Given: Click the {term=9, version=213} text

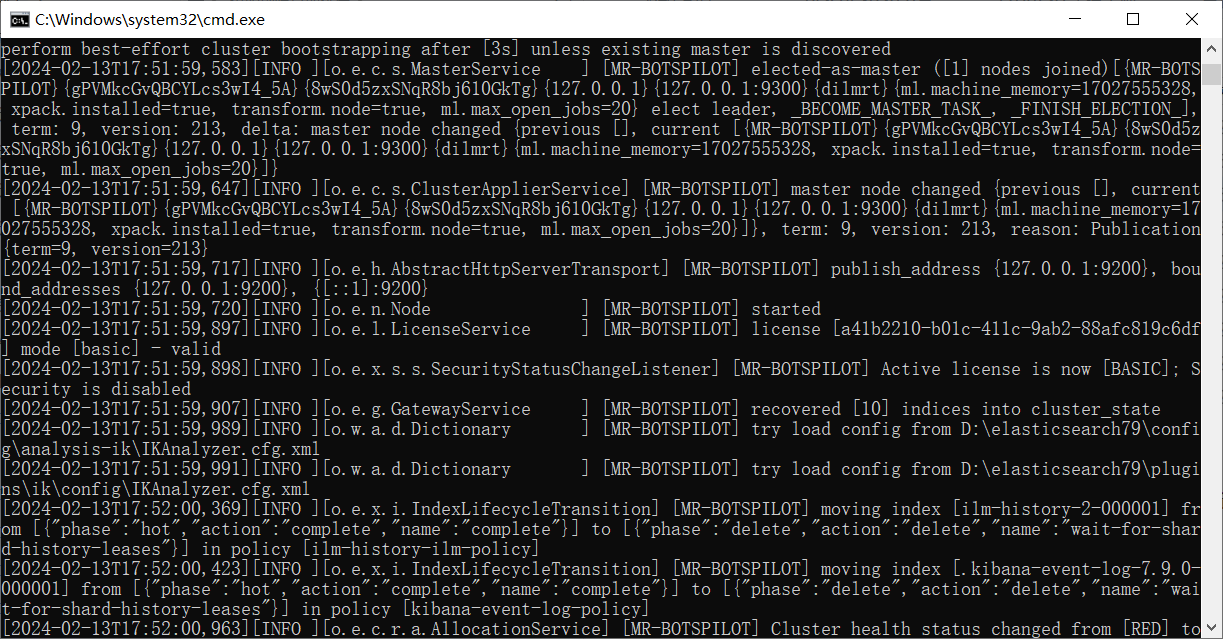Looking at the screenshot, I should [106, 249].
